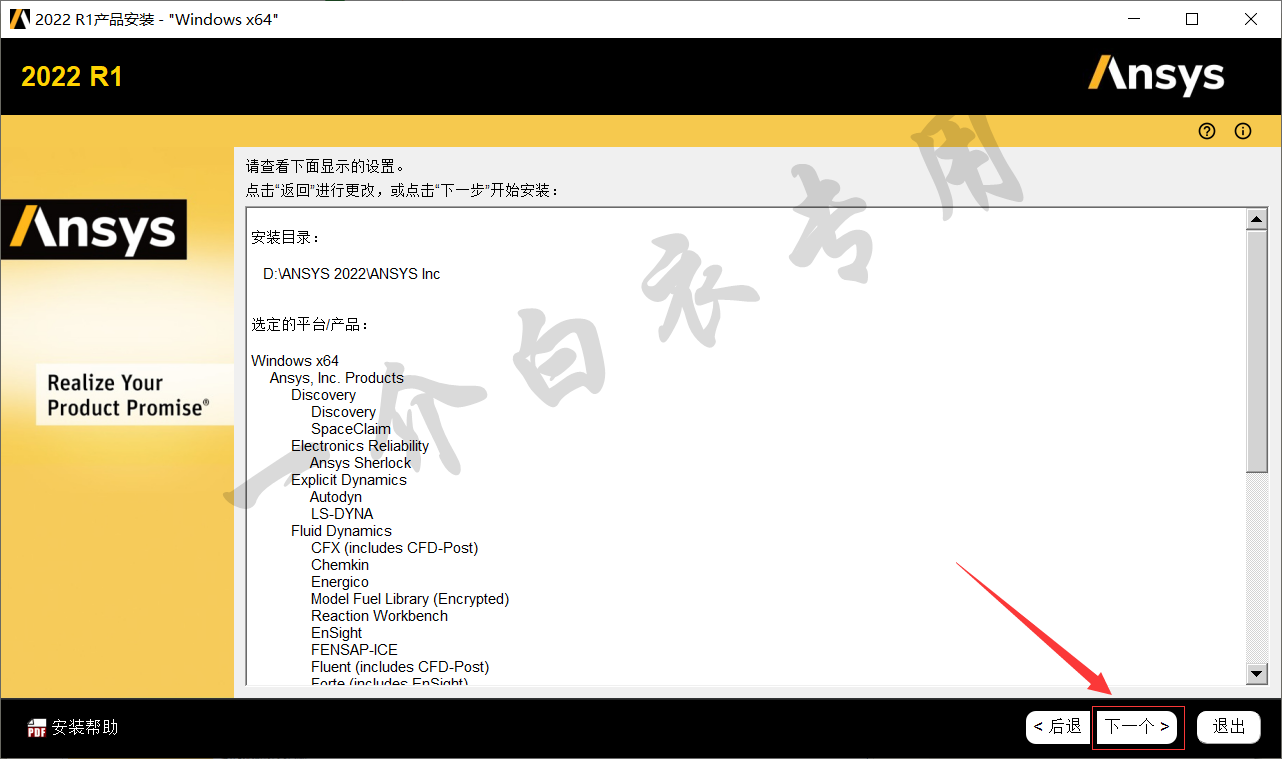Select Fluent (includes CFD-Post) entry
Viewport: 1282px width, 759px height.
click(x=400, y=667)
